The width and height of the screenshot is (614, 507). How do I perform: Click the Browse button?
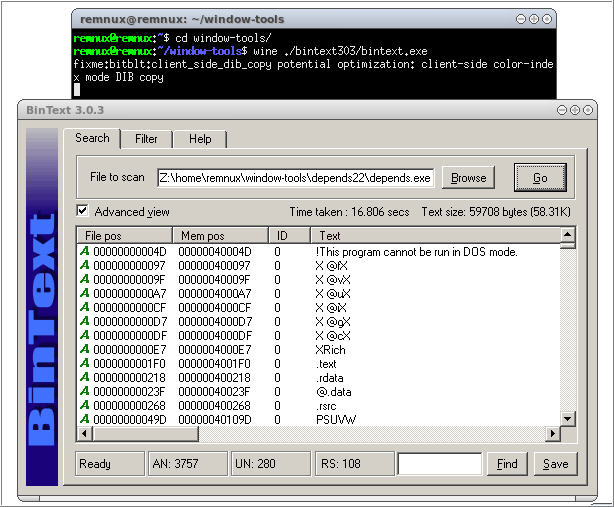point(468,178)
